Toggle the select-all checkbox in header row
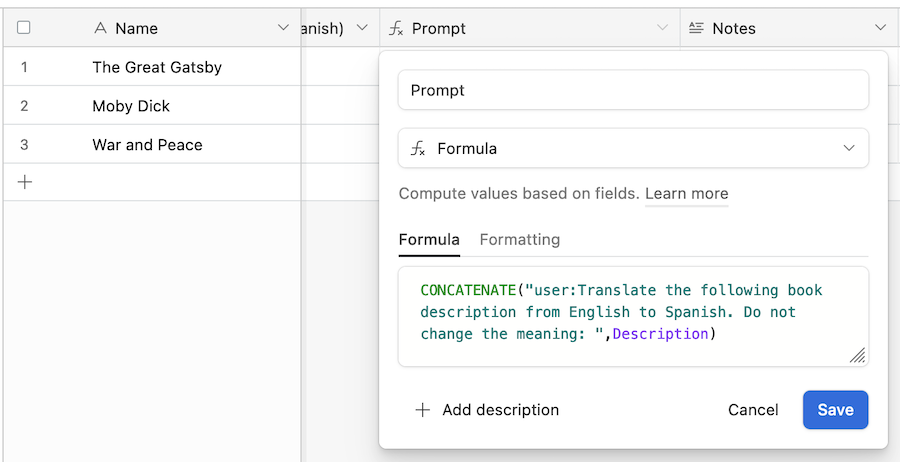Screen dimensions: 900x462 [x=24, y=28]
